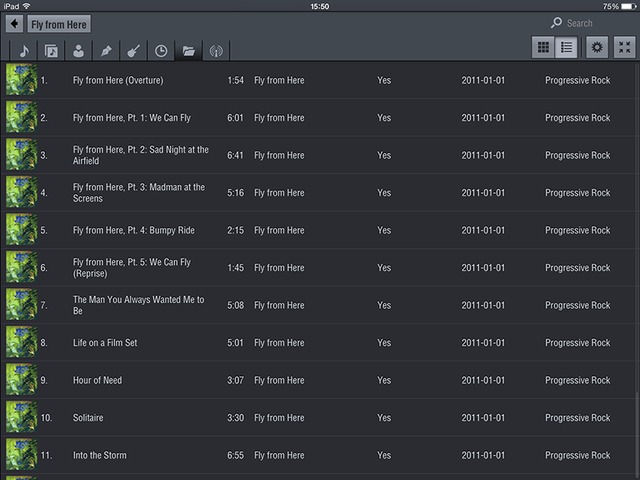Switch to the Artists person icon
The image size is (640, 480).
coord(78,51)
